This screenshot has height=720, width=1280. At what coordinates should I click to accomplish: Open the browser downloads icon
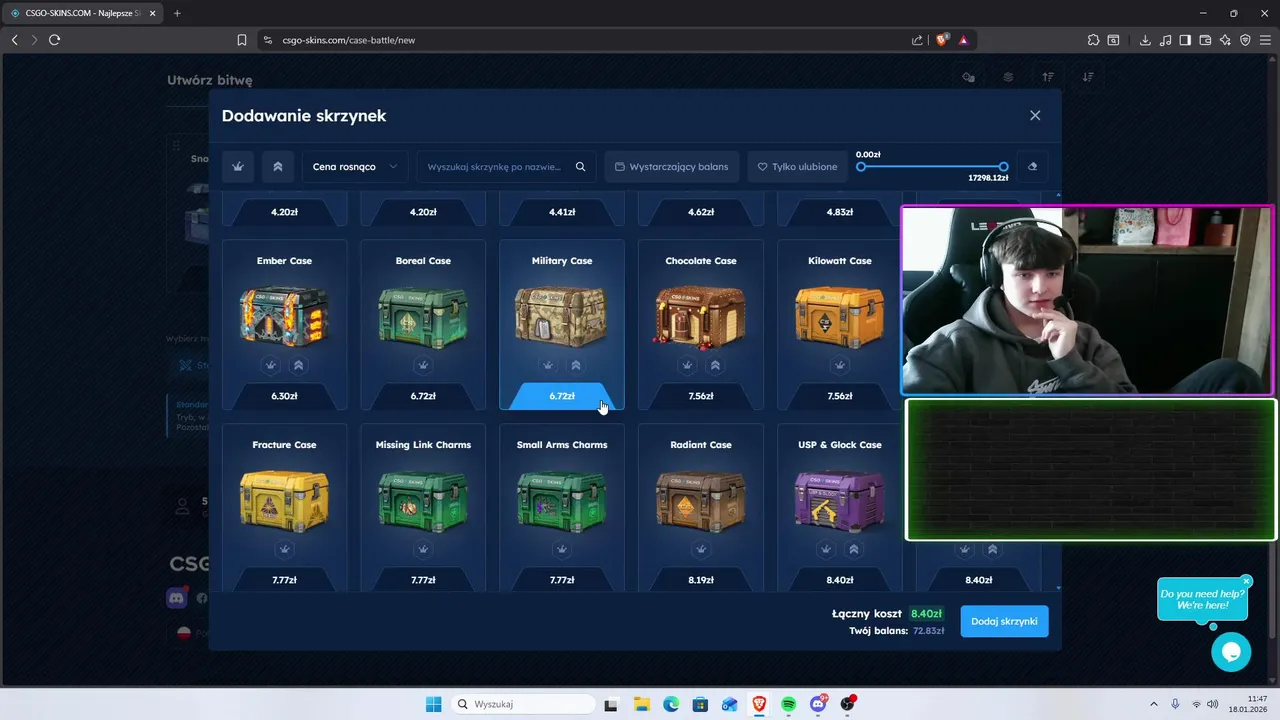coord(1145,40)
